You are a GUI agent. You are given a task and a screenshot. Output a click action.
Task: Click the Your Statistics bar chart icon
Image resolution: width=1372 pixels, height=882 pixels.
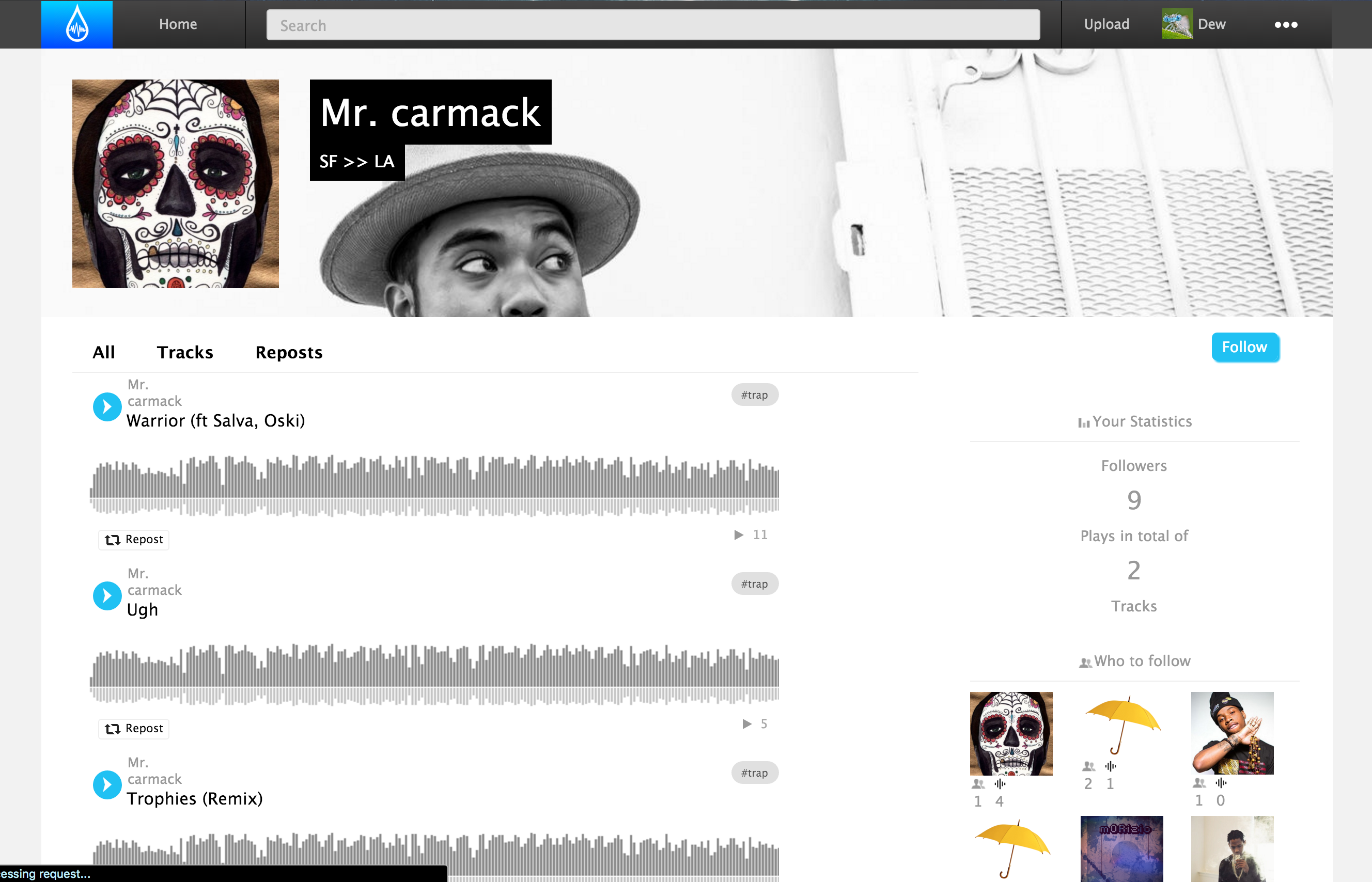tap(1083, 423)
